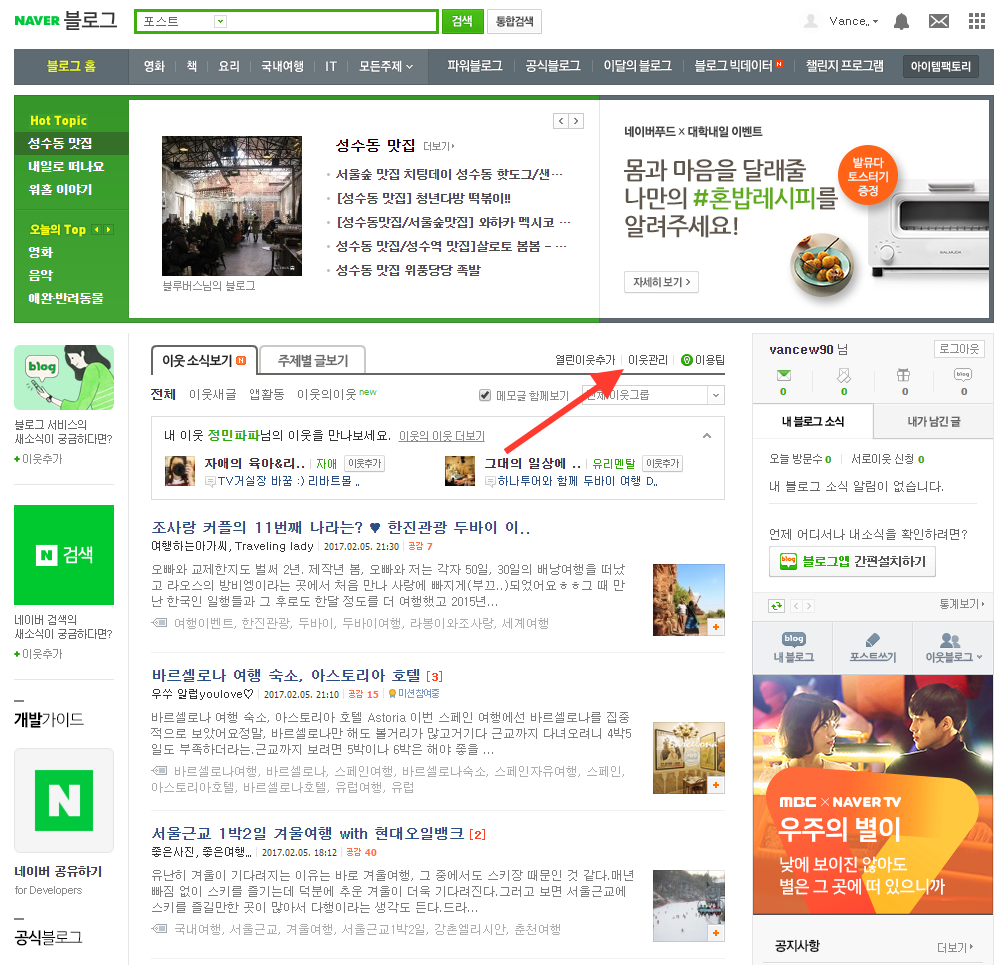Click the 이웃관리 link

648,360
